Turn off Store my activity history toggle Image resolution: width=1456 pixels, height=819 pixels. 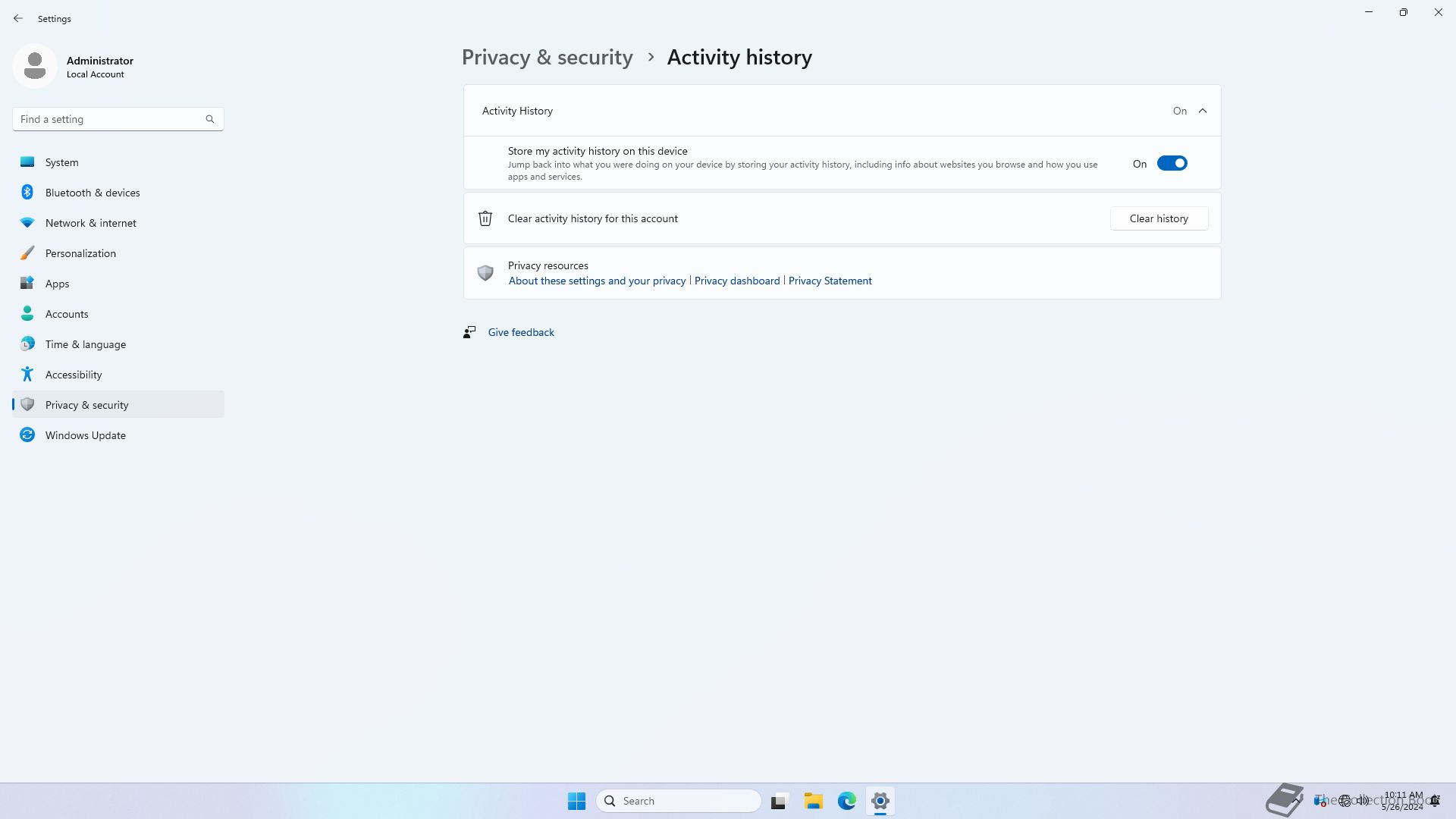(1172, 164)
